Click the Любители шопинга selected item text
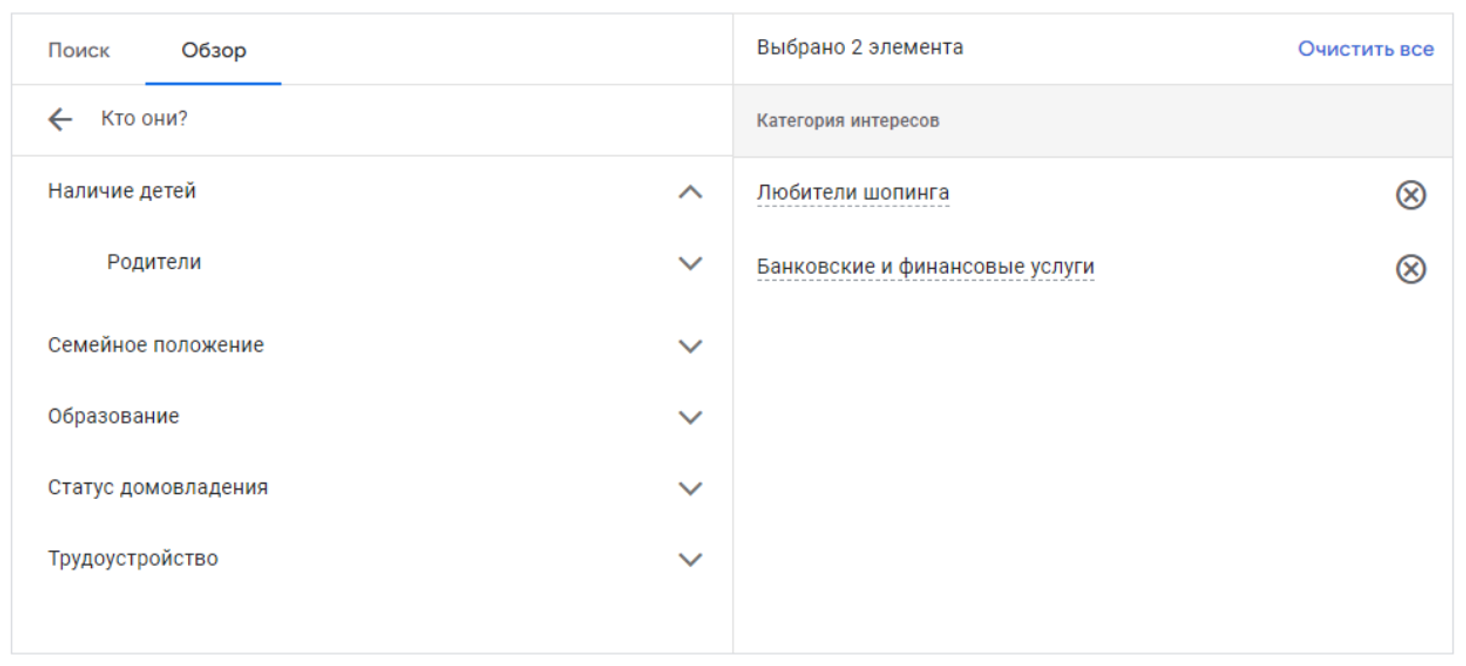Screen dimensions: 1466x666 [853, 192]
